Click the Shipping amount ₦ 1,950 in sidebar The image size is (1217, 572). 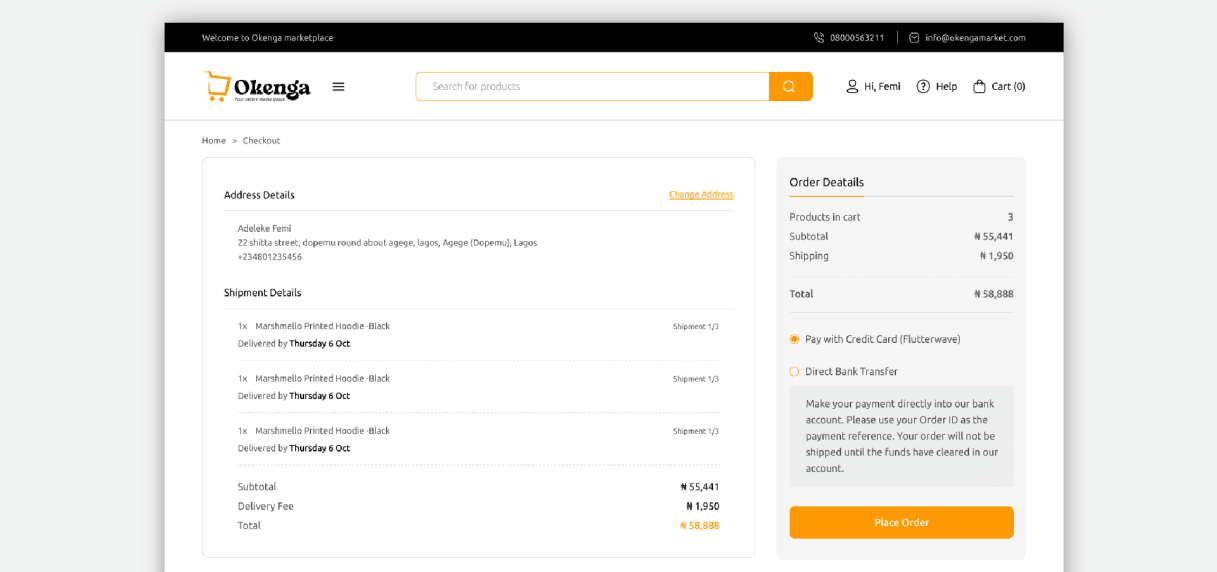coord(996,256)
